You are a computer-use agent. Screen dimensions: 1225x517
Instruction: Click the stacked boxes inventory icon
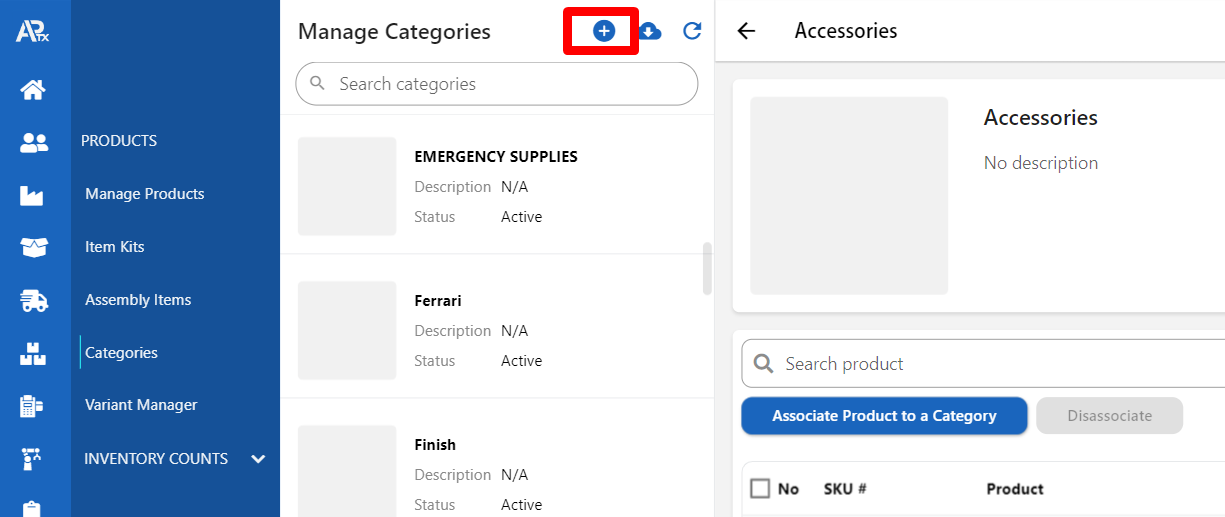[x=33, y=353]
